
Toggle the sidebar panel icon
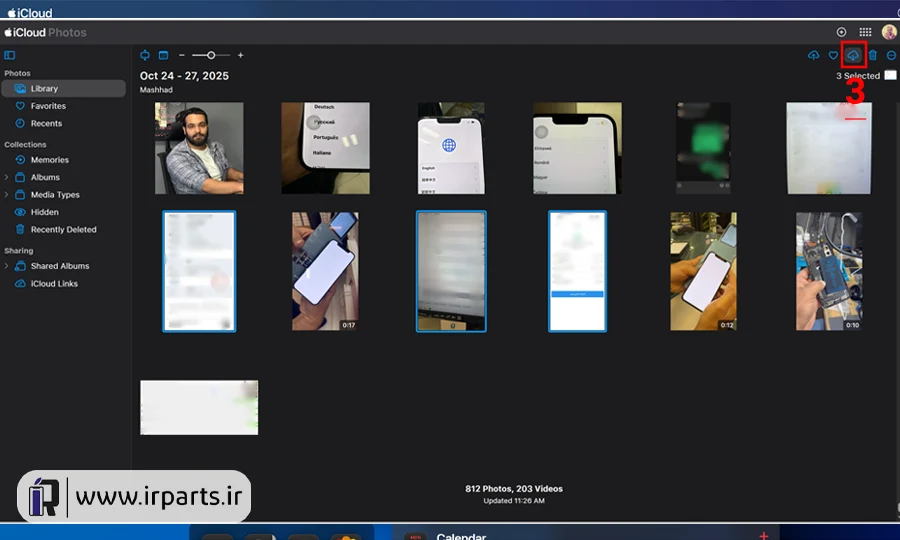point(10,56)
